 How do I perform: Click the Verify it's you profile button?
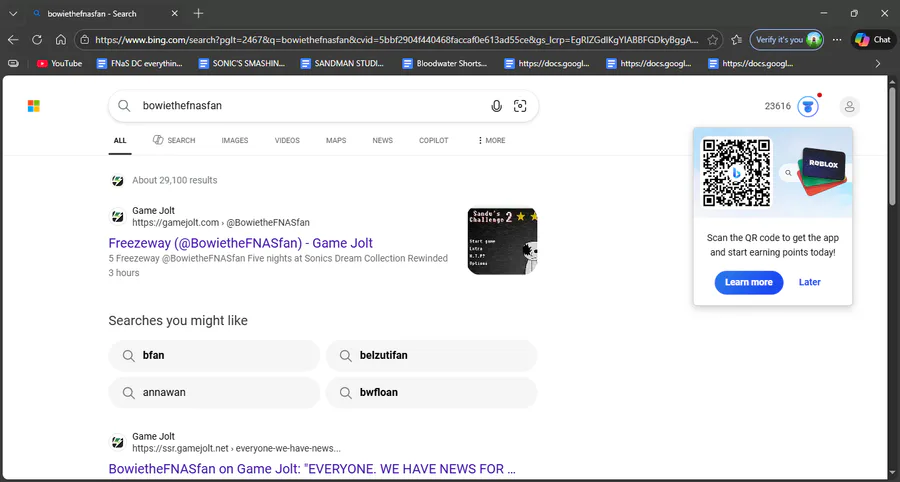(x=786, y=40)
